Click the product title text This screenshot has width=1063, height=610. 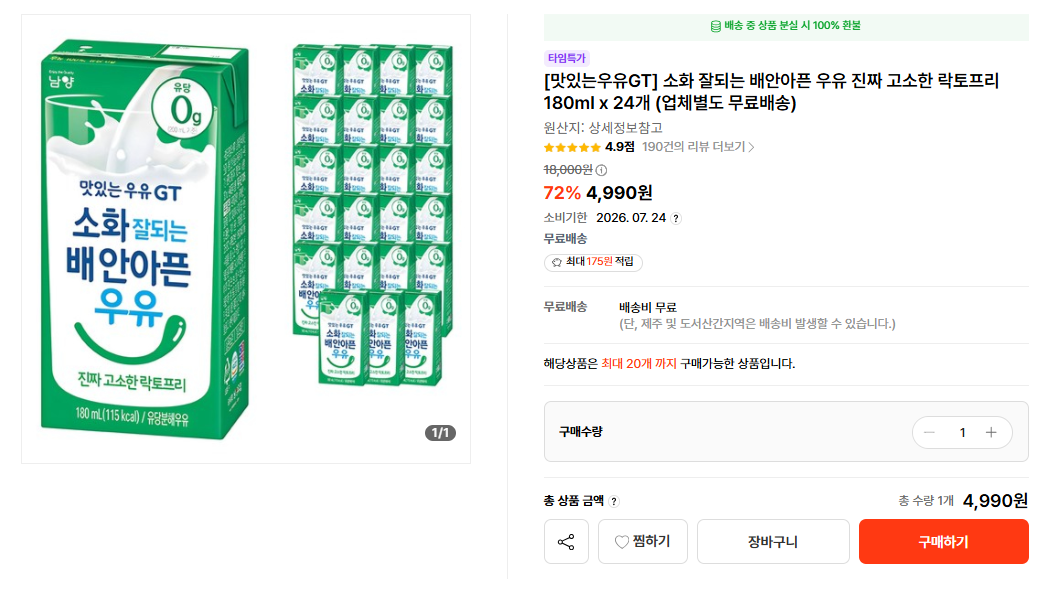(771, 92)
